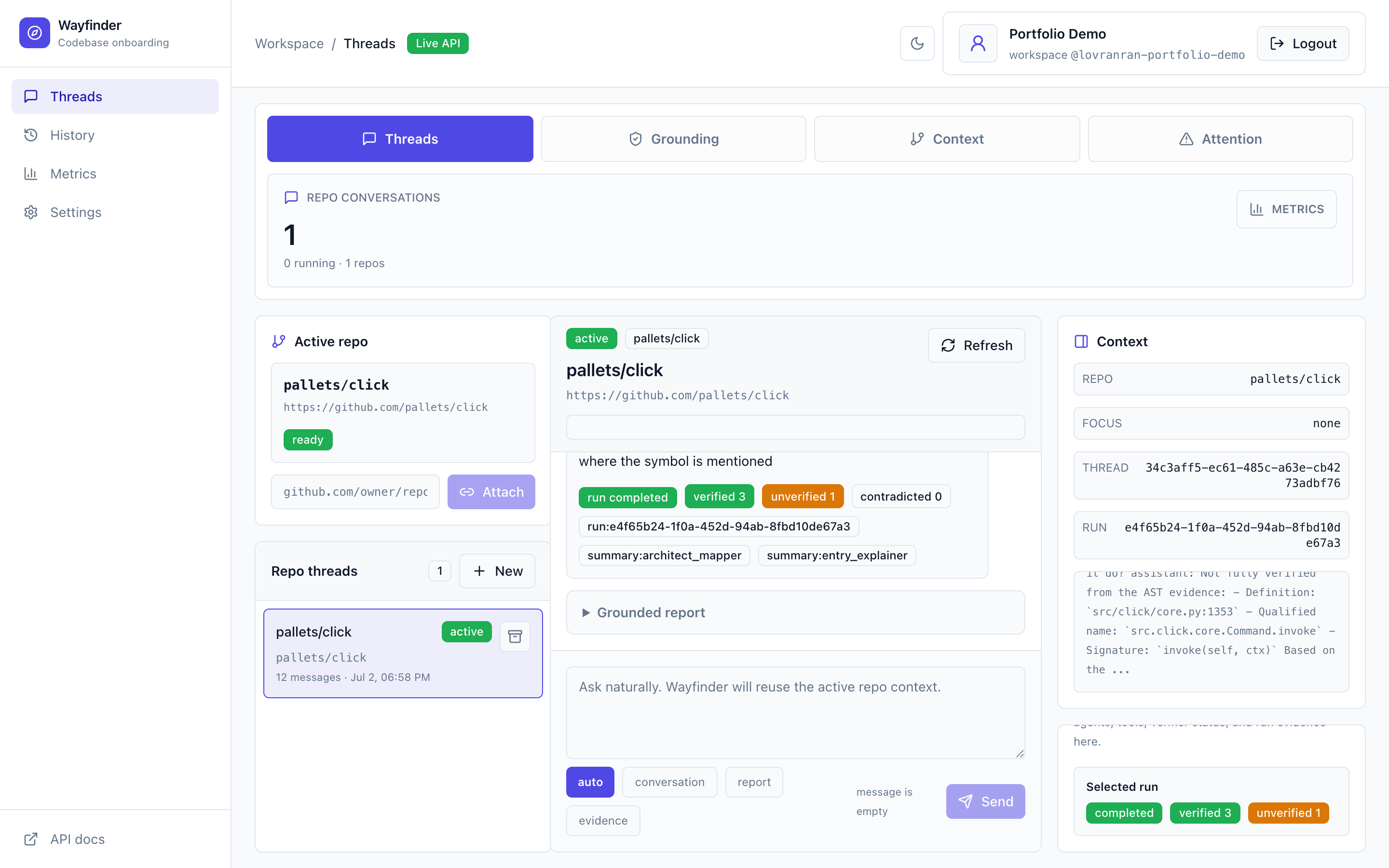Viewport: 1389px width, 868px height.
Task: Click the contradicted 0 badge
Action: 900,496
